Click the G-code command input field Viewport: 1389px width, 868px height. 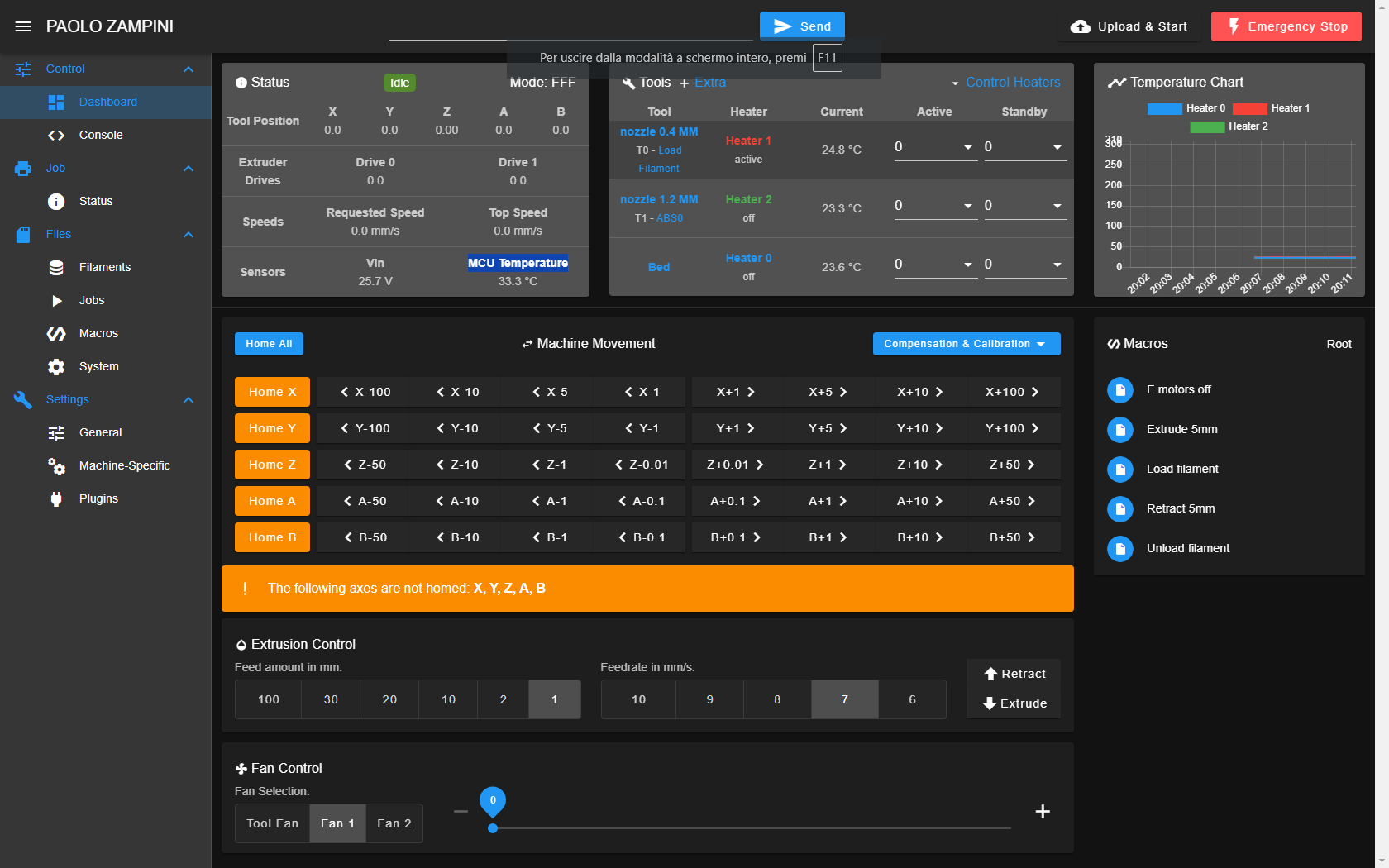[570, 27]
